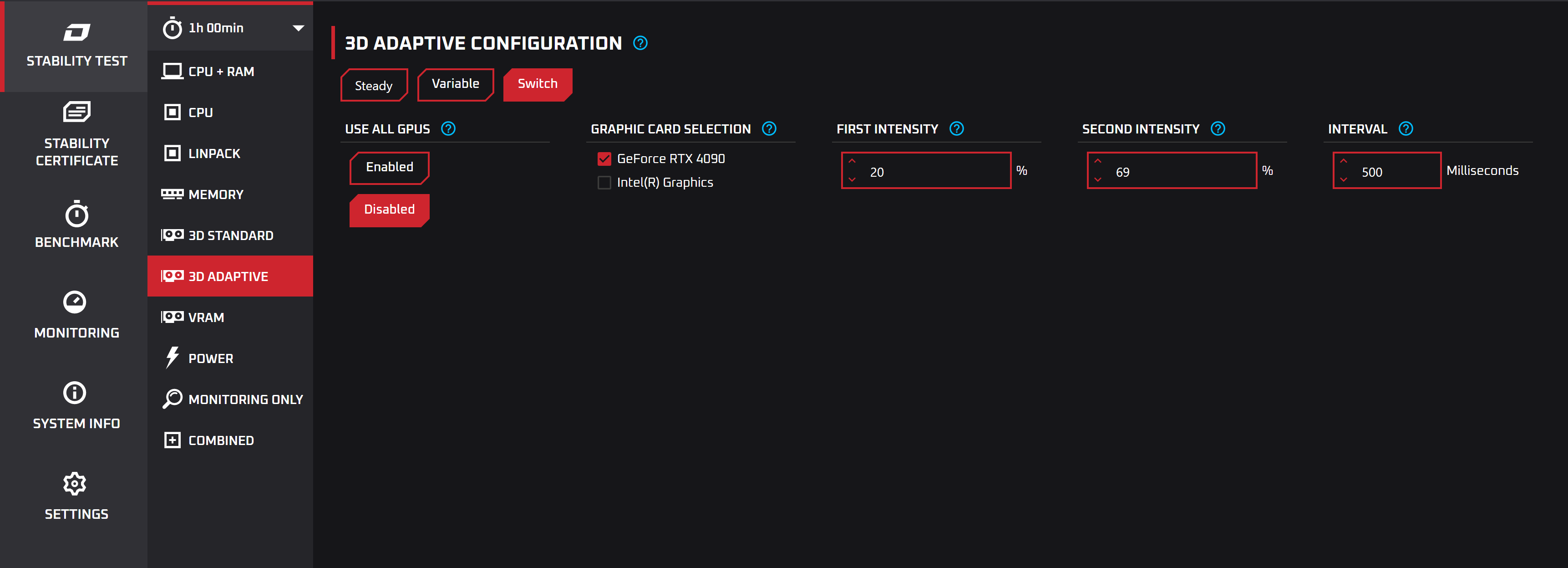Viewport: 1568px width, 568px height.
Task: Choose the Variable mode button
Action: tap(455, 84)
